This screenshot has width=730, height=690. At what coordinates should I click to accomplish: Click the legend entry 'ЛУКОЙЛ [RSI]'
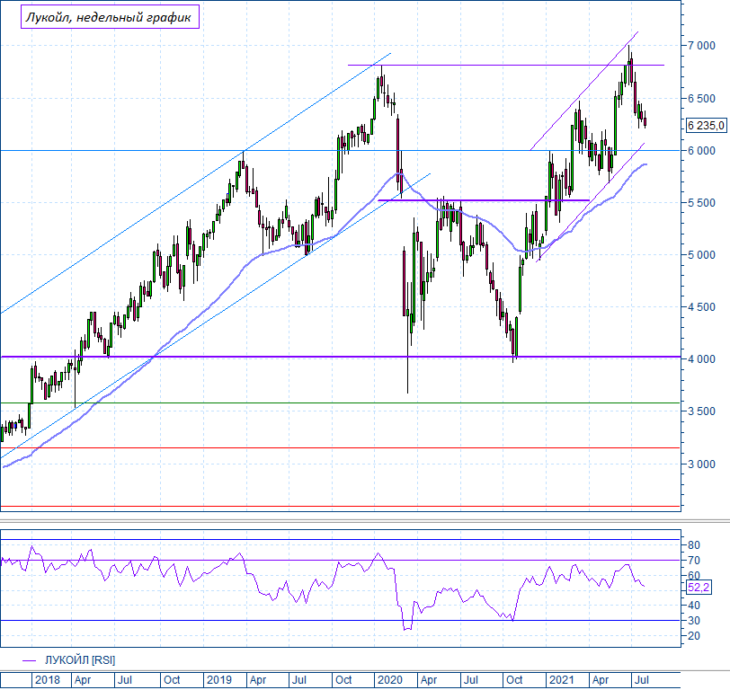pos(80,660)
